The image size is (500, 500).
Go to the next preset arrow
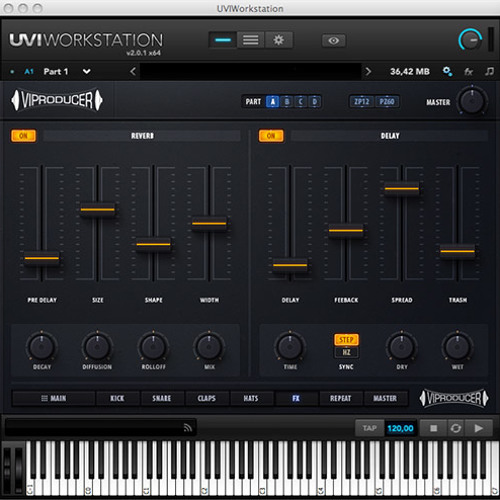[x=368, y=71]
